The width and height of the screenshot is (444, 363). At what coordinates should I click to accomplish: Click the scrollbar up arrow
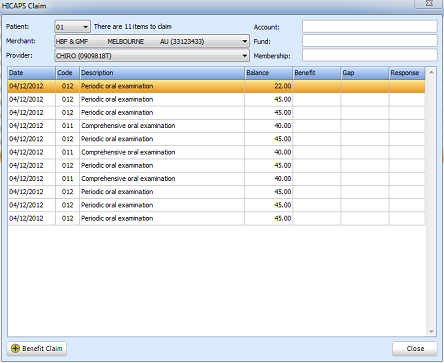coord(431,72)
